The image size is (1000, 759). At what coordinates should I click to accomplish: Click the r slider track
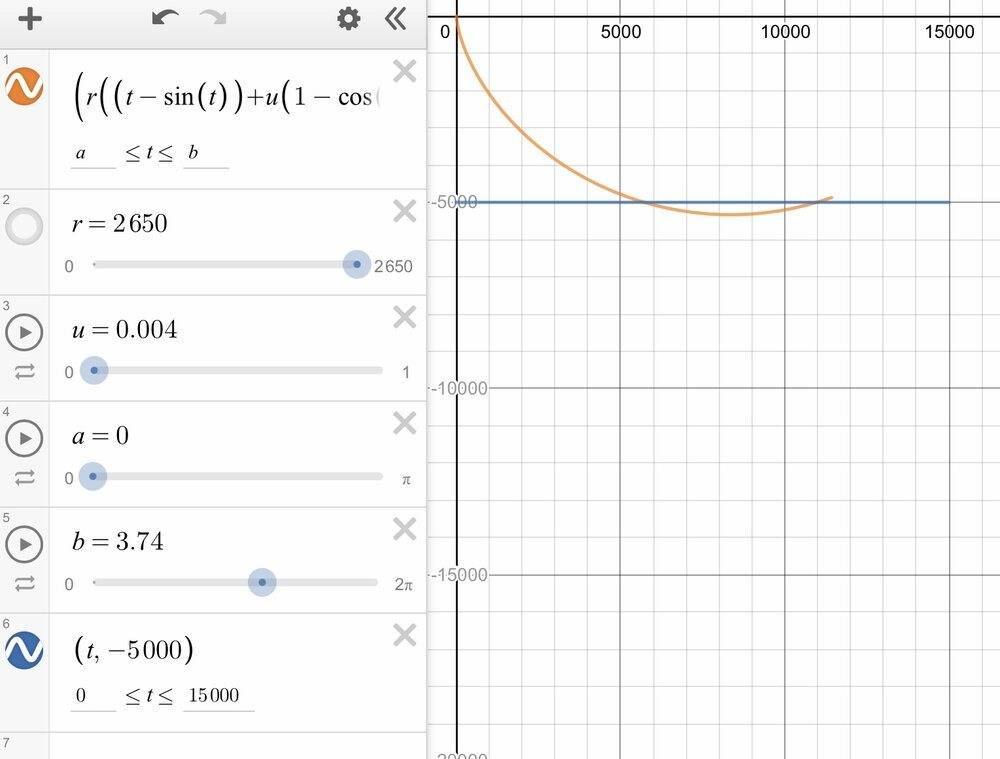(x=223, y=264)
